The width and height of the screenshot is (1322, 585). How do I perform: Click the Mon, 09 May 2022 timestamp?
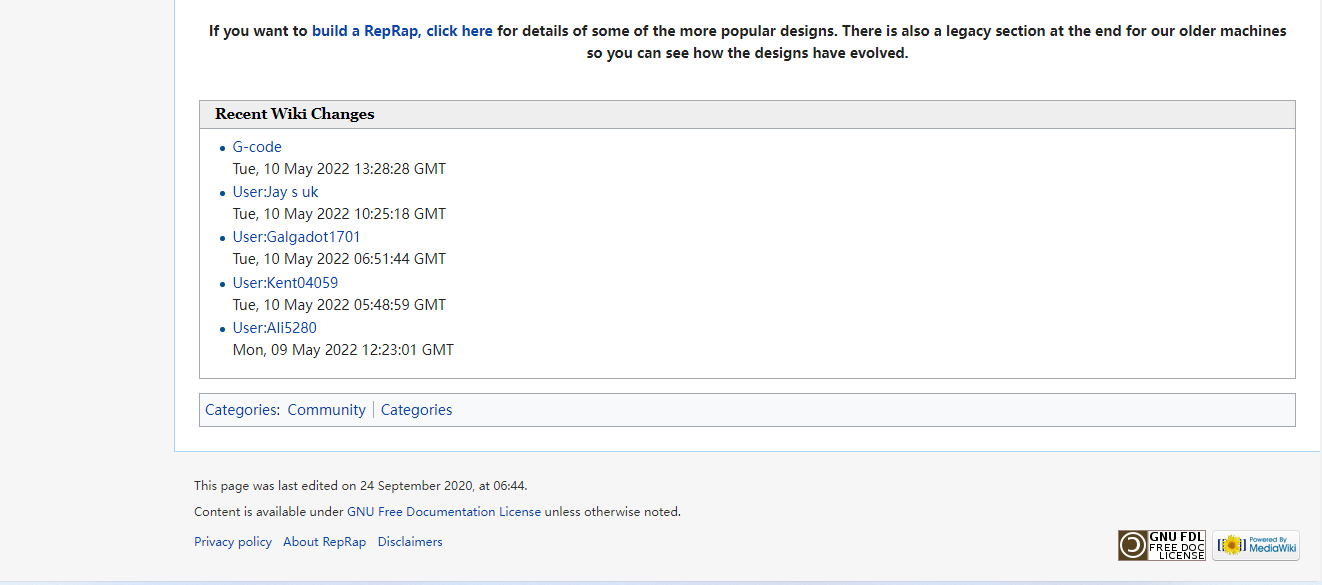[x=343, y=350]
